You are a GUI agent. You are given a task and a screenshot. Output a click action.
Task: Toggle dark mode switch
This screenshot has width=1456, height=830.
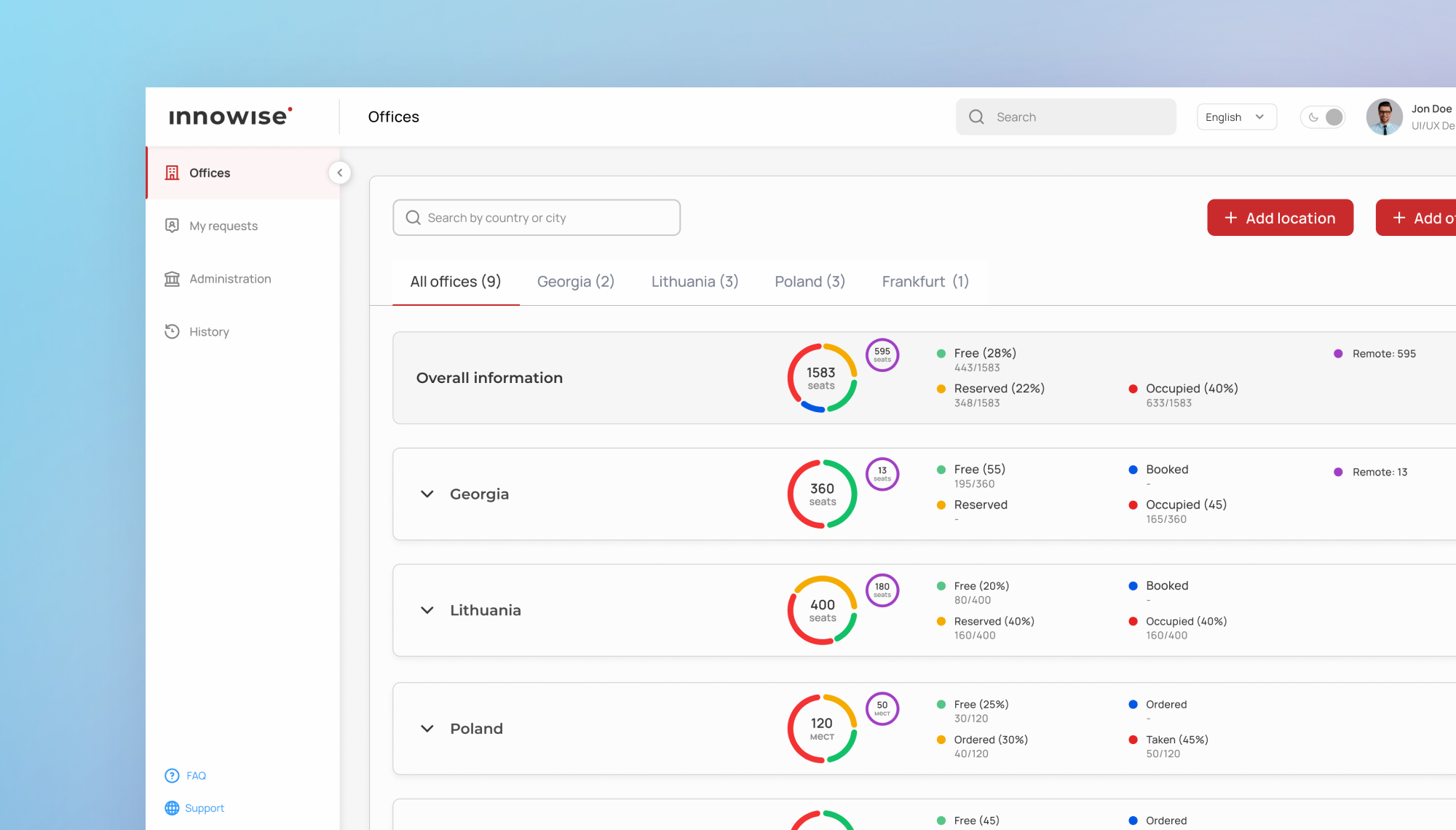[1323, 116]
